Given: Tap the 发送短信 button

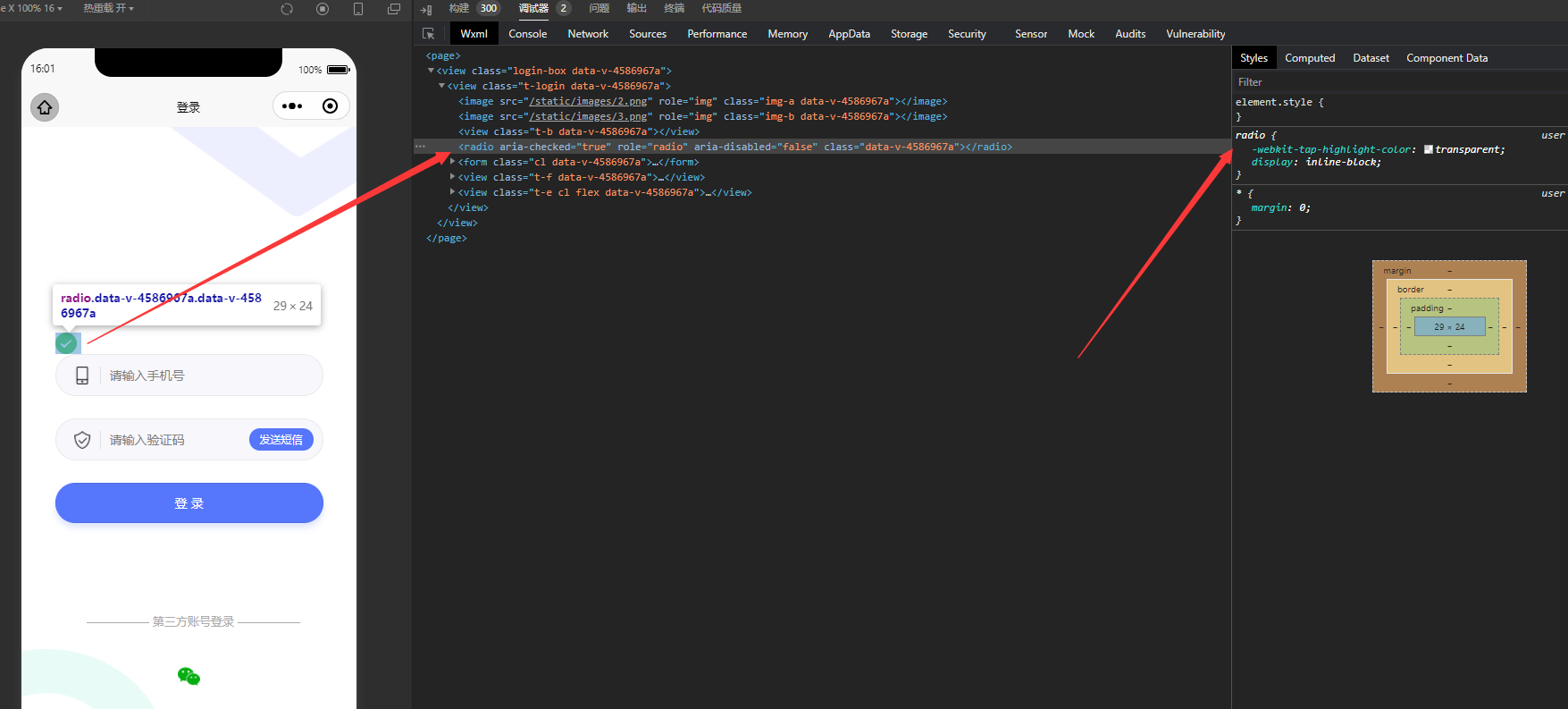Looking at the screenshot, I should [281, 440].
